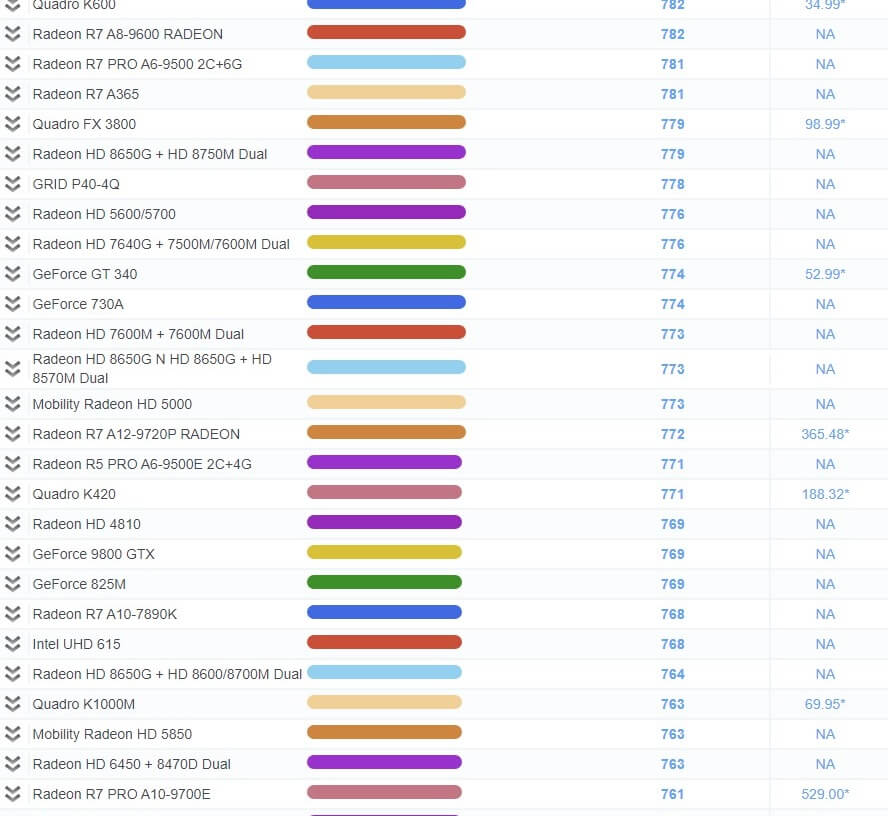Expand the GeForce 730A row chevron

click(12, 304)
